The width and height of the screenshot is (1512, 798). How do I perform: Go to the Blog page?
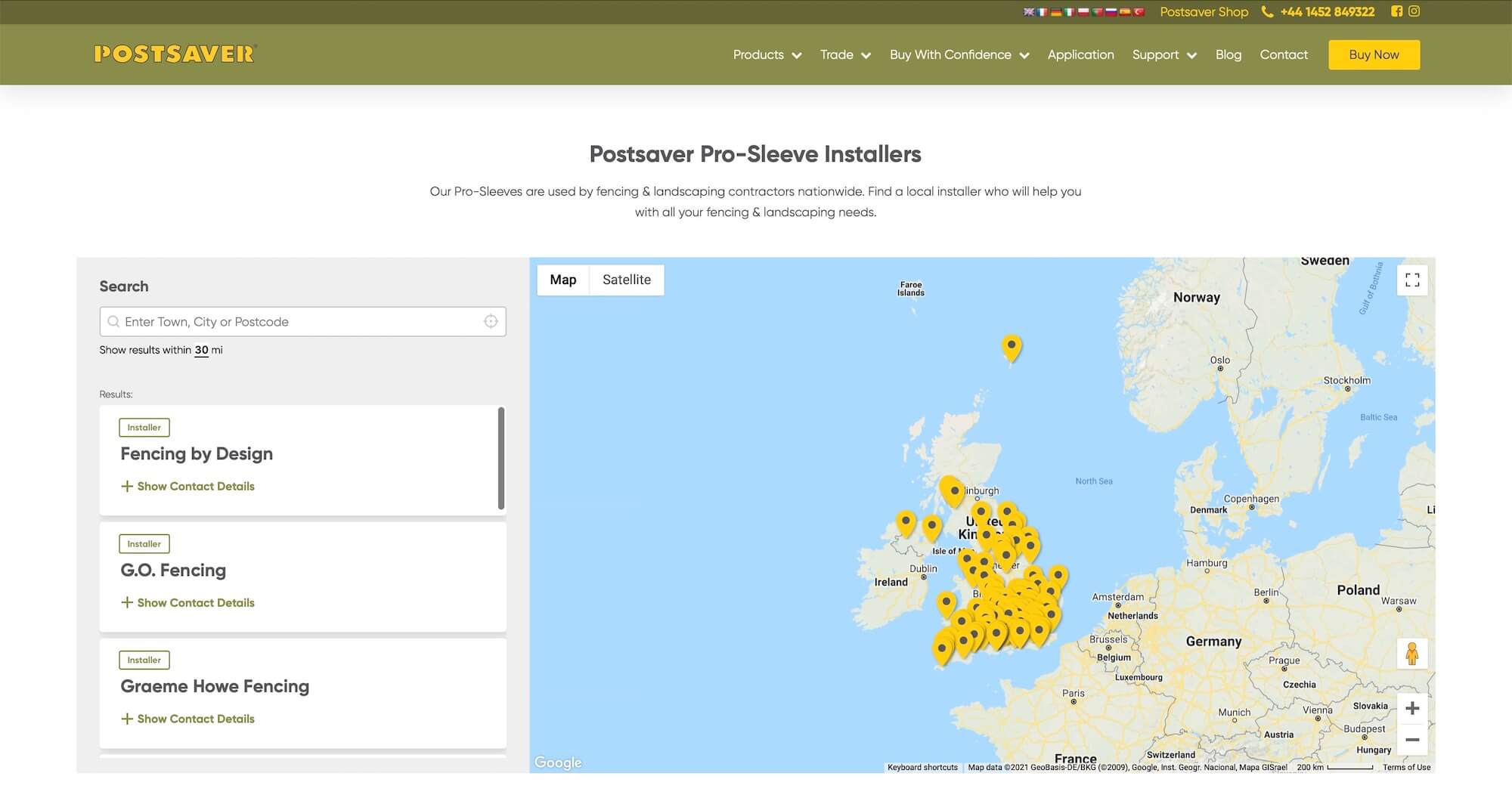(1228, 54)
